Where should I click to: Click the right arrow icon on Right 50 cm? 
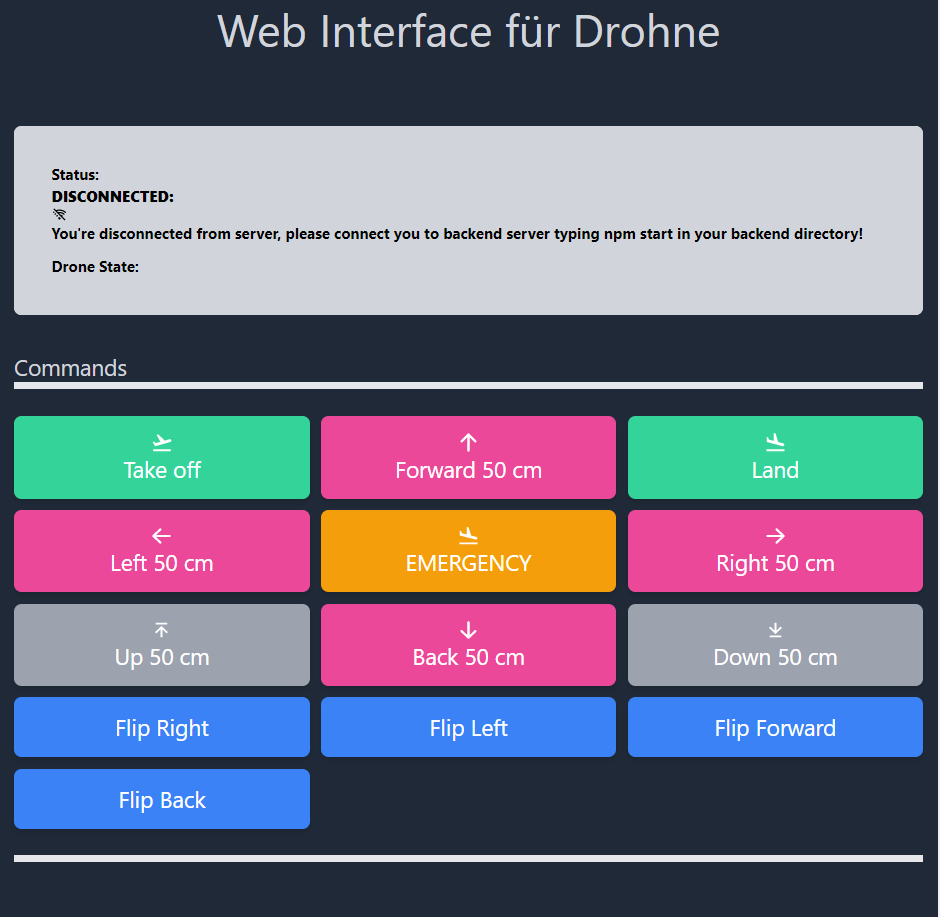(775, 534)
